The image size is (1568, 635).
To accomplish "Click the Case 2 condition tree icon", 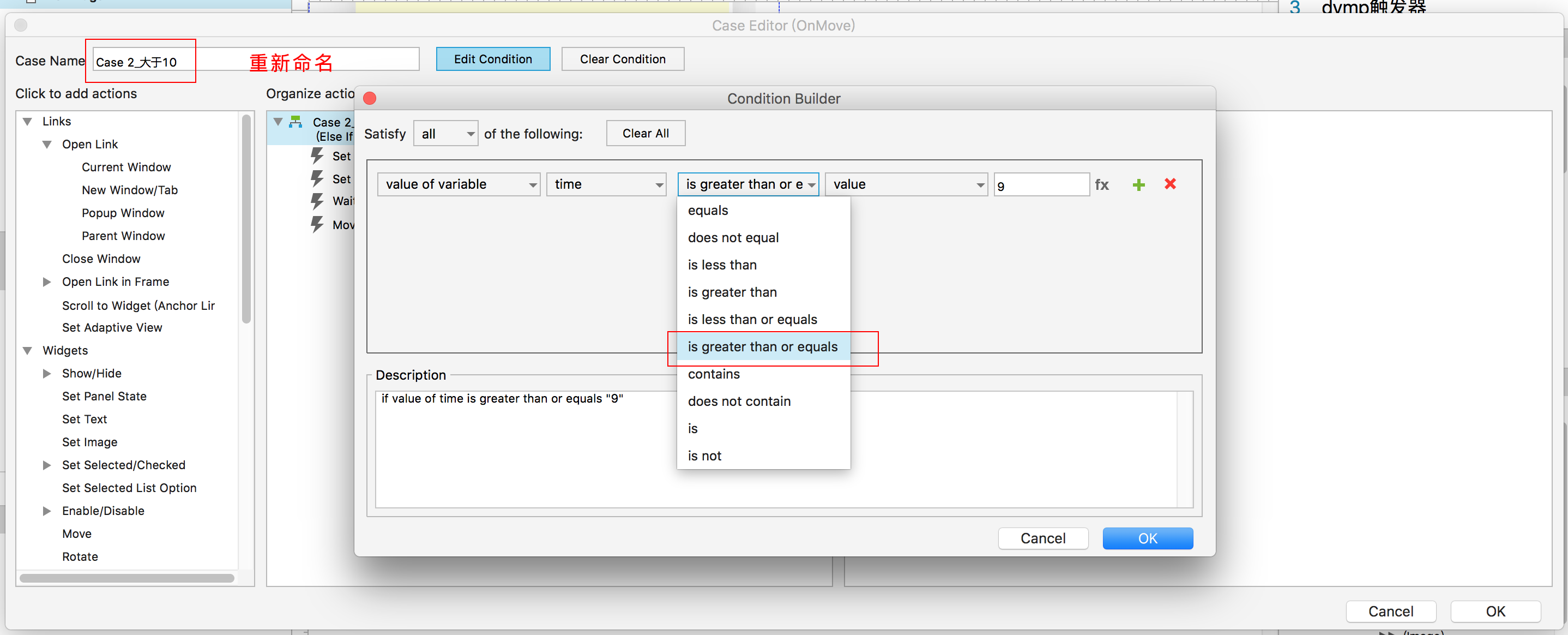I will (x=296, y=122).
